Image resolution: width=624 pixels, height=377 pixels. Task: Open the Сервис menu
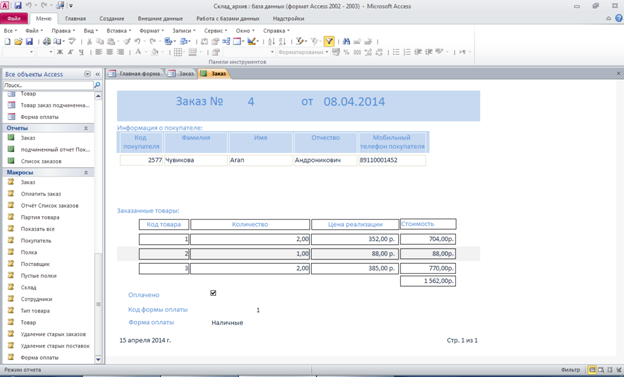215,31
